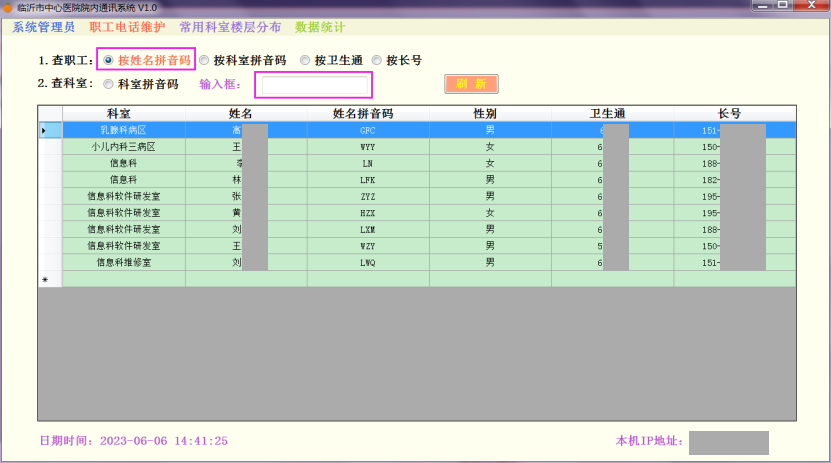Sort table by 姓名拼音码 column header
The image size is (831, 463).
[x=367, y=113]
